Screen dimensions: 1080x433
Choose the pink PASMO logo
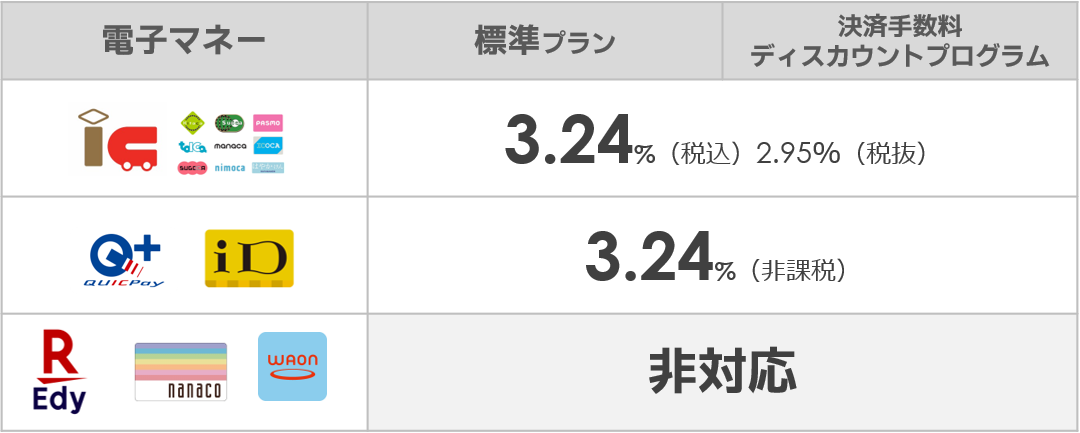[268, 123]
